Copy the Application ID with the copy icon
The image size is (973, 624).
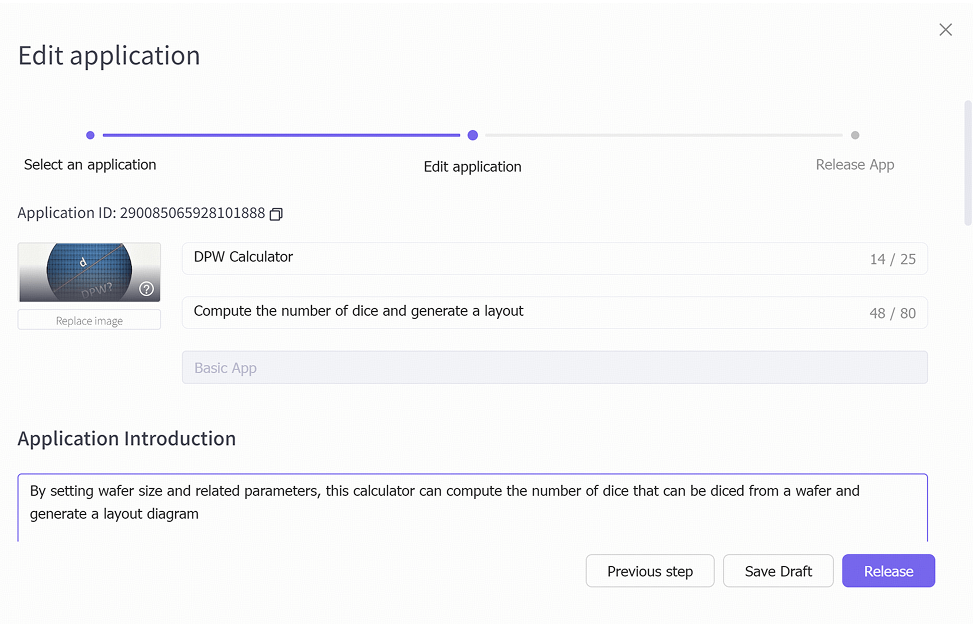276,214
